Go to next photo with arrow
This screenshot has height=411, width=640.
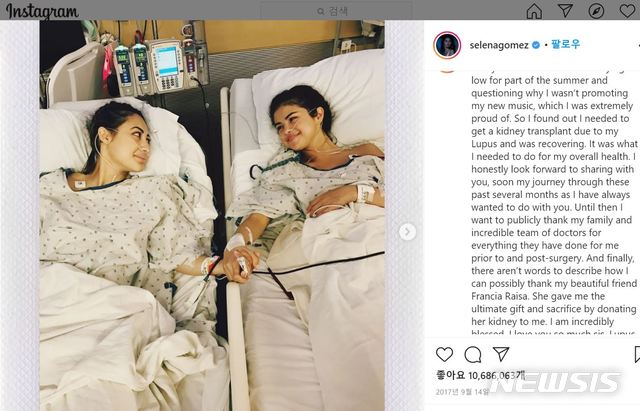[407, 232]
